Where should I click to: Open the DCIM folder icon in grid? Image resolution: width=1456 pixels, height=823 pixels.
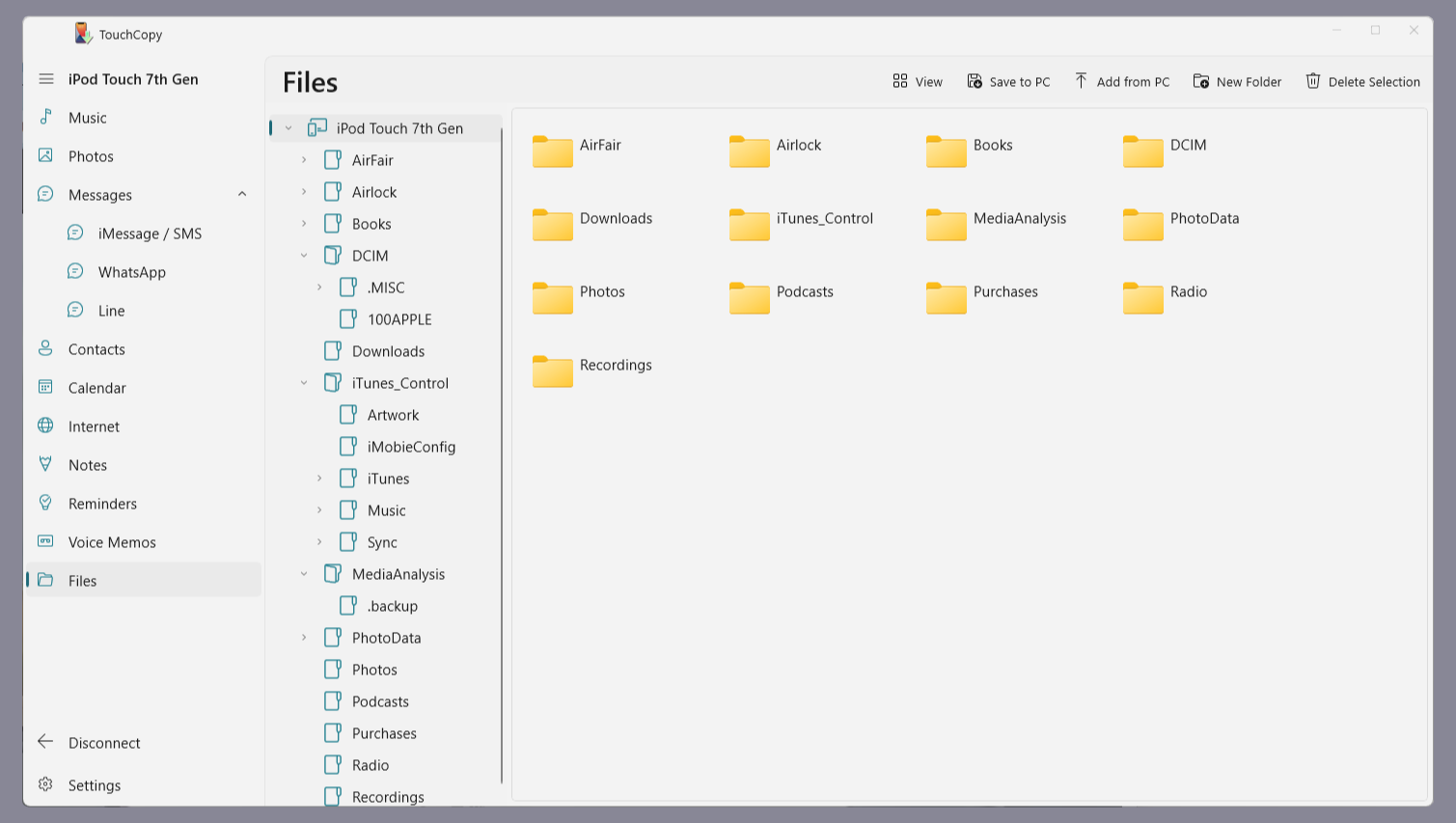1143,151
